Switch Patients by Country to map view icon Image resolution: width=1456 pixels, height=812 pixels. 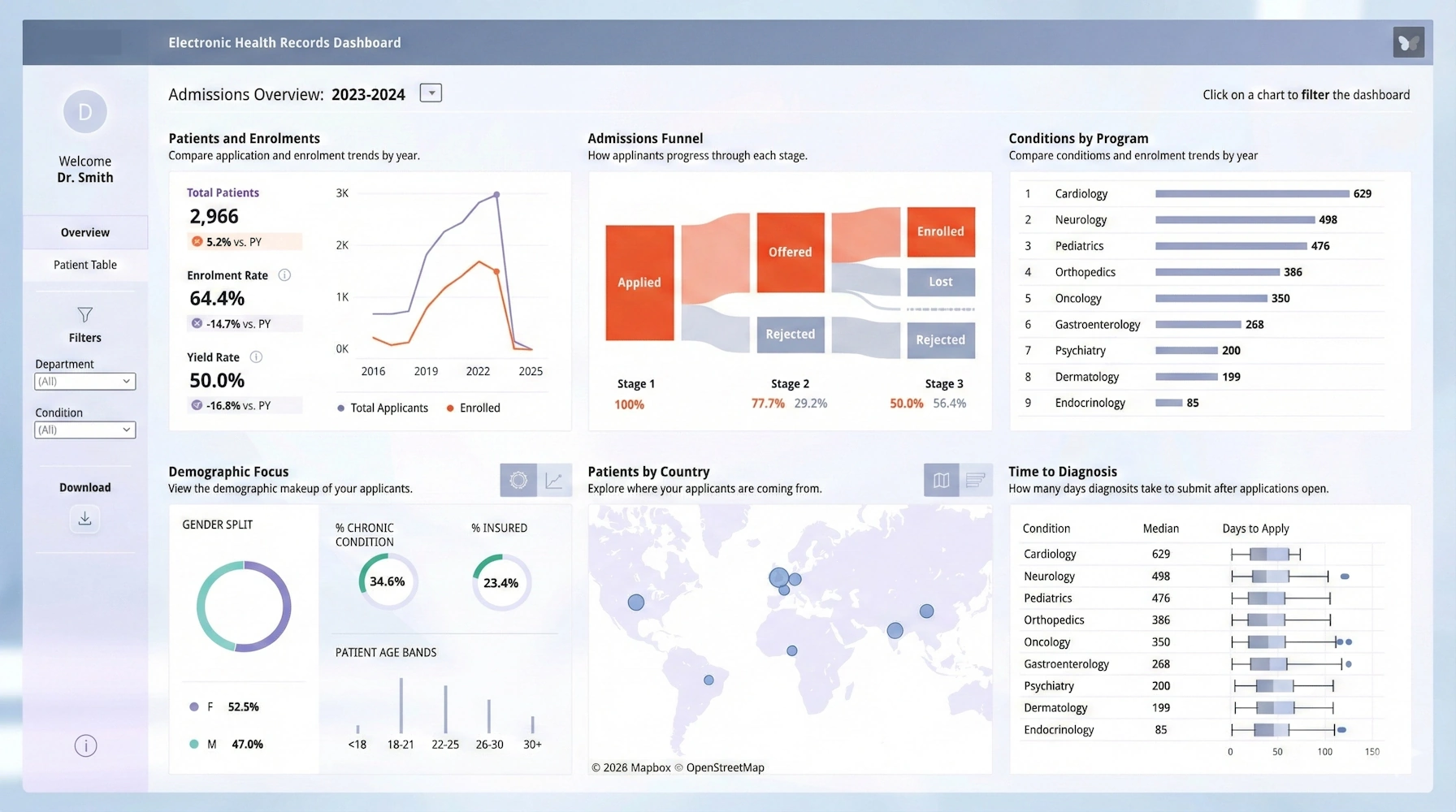coord(940,480)
